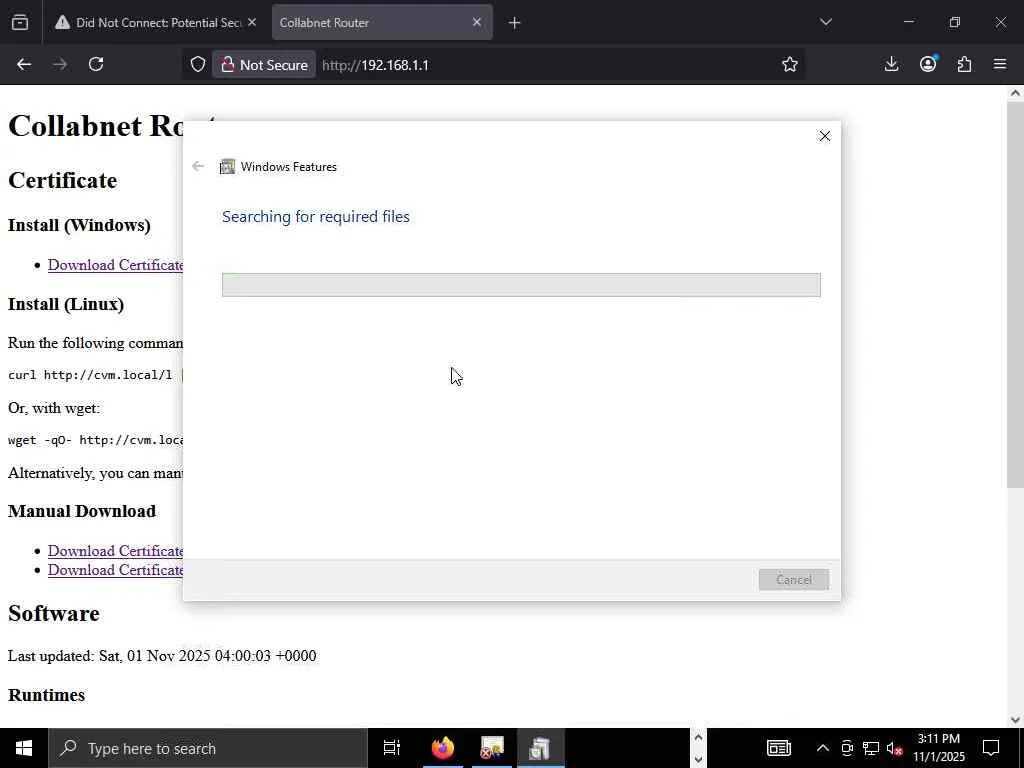Click the Firefox back arrow button

pos(24,64)
